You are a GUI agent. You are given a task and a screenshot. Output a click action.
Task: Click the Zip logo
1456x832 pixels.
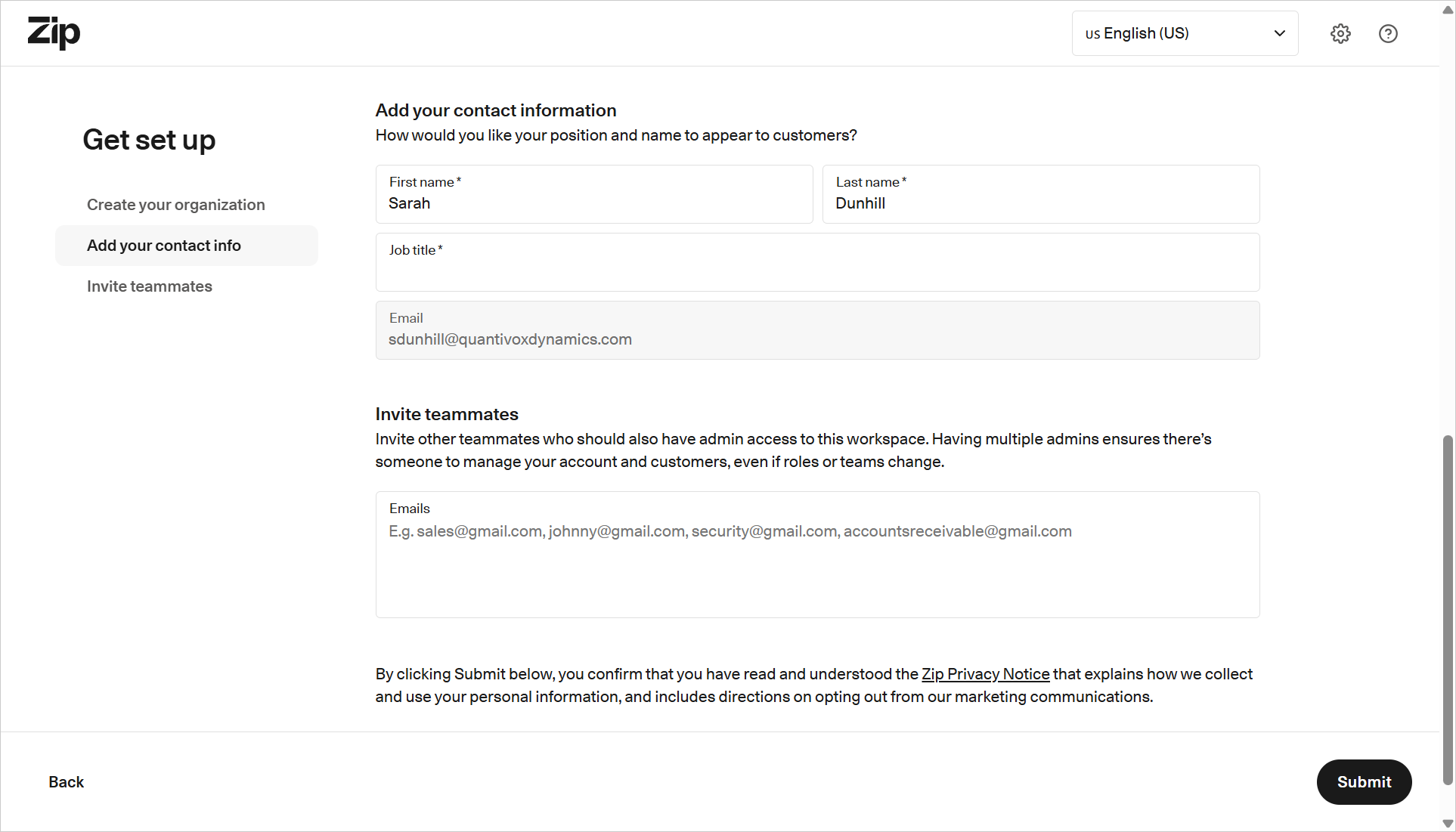point(54,32)
